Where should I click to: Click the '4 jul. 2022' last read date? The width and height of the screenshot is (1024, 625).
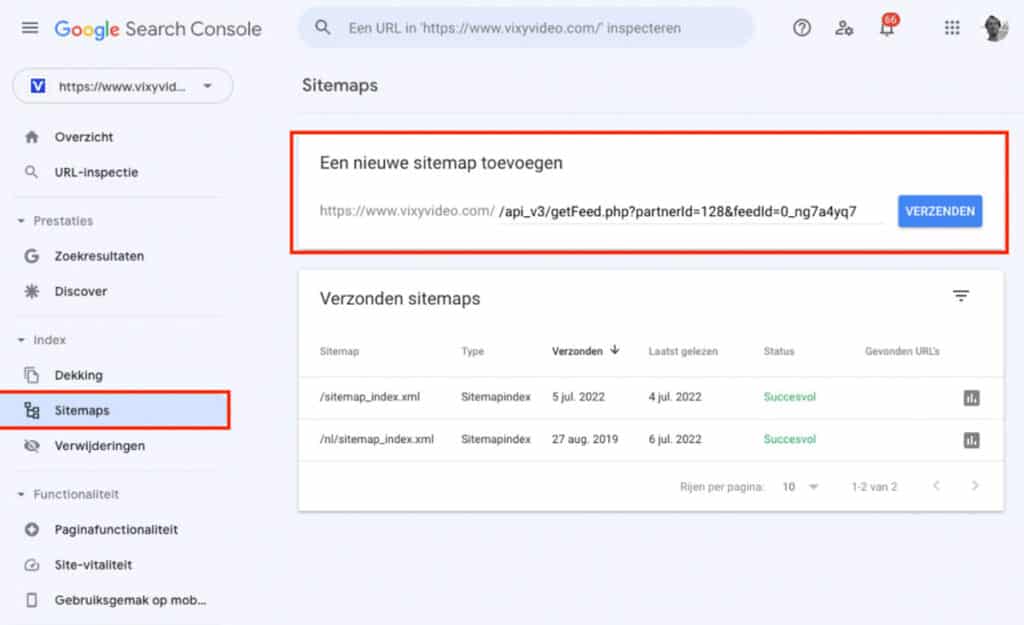675,397
